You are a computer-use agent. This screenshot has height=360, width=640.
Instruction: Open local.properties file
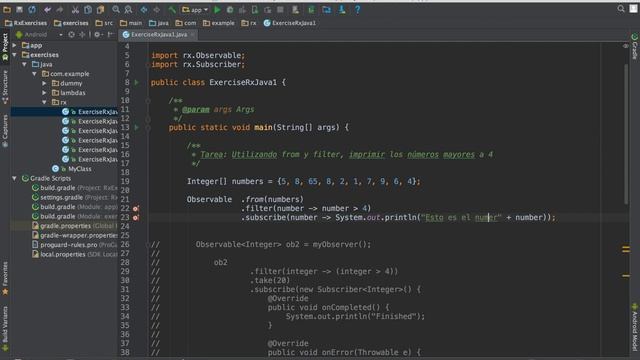75,254
